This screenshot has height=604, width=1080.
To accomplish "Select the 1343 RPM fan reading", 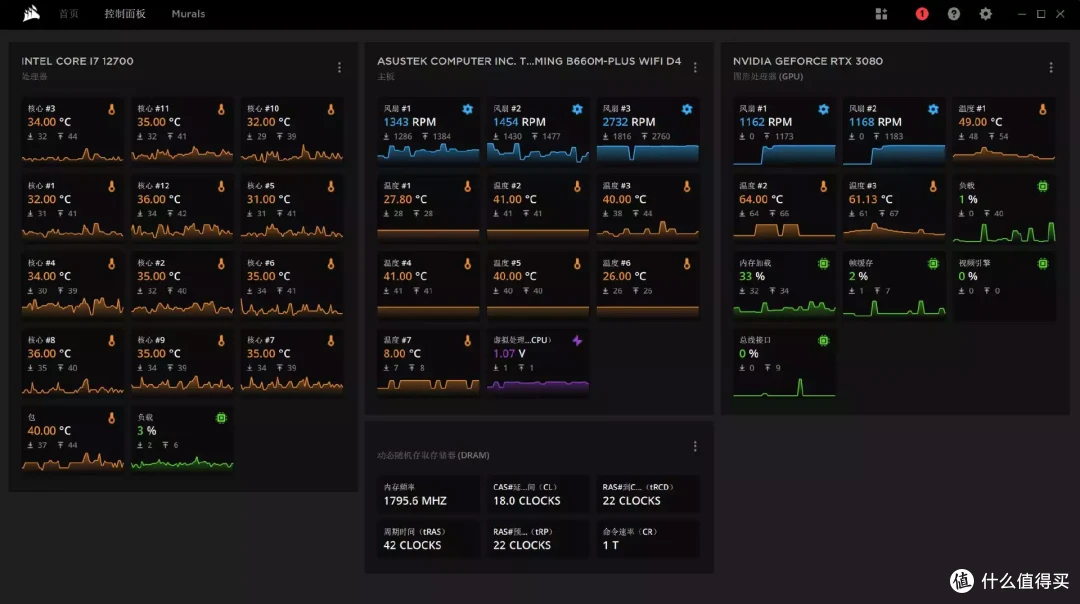I will [409, 122].
